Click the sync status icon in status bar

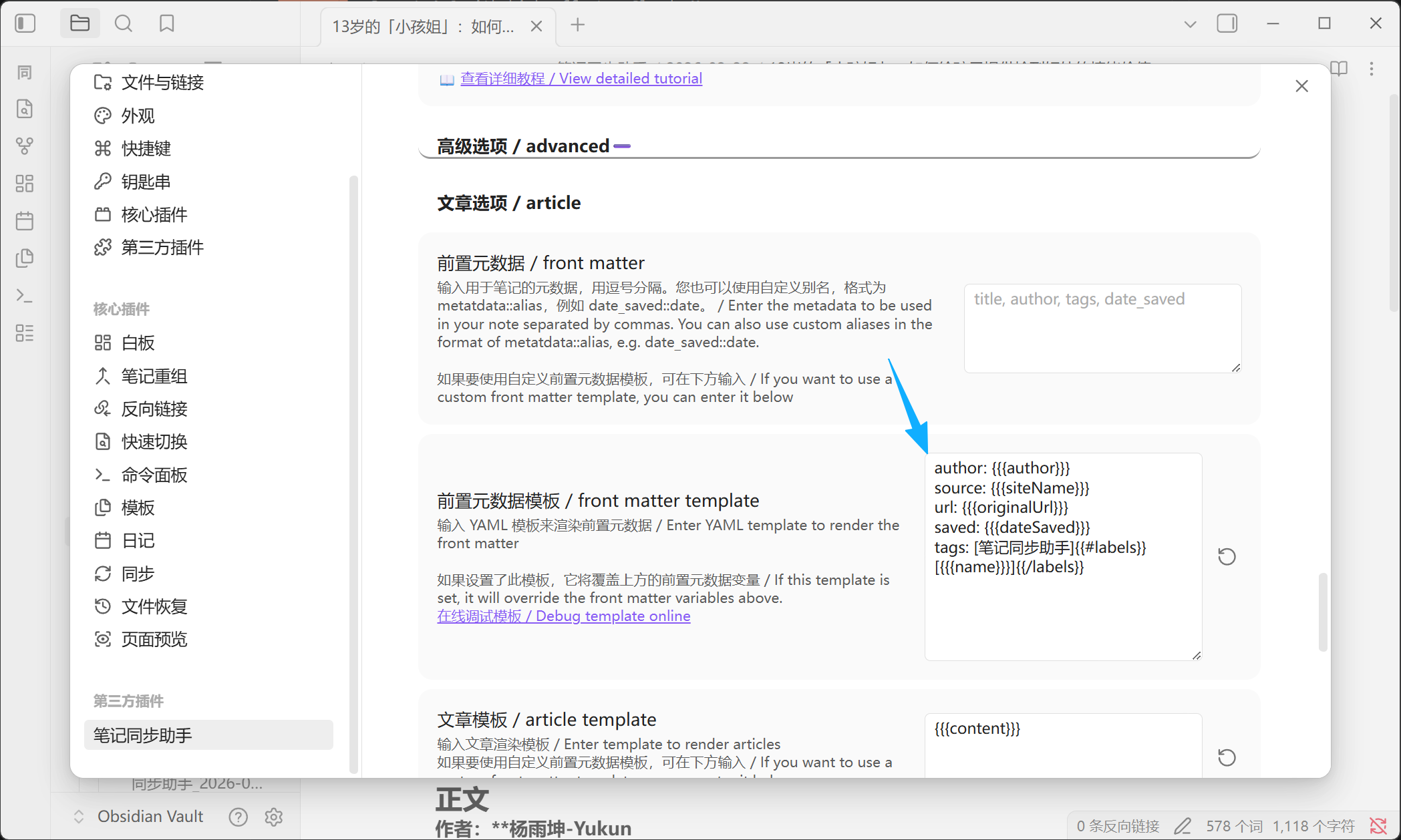click(1378, 826)
